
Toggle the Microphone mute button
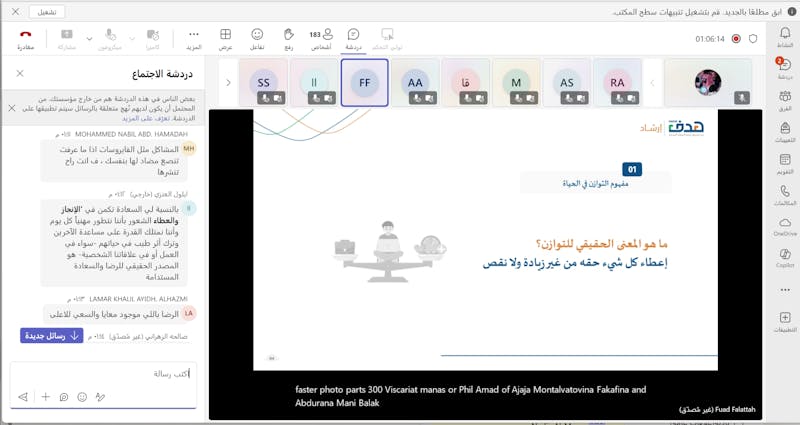(110, 38)
